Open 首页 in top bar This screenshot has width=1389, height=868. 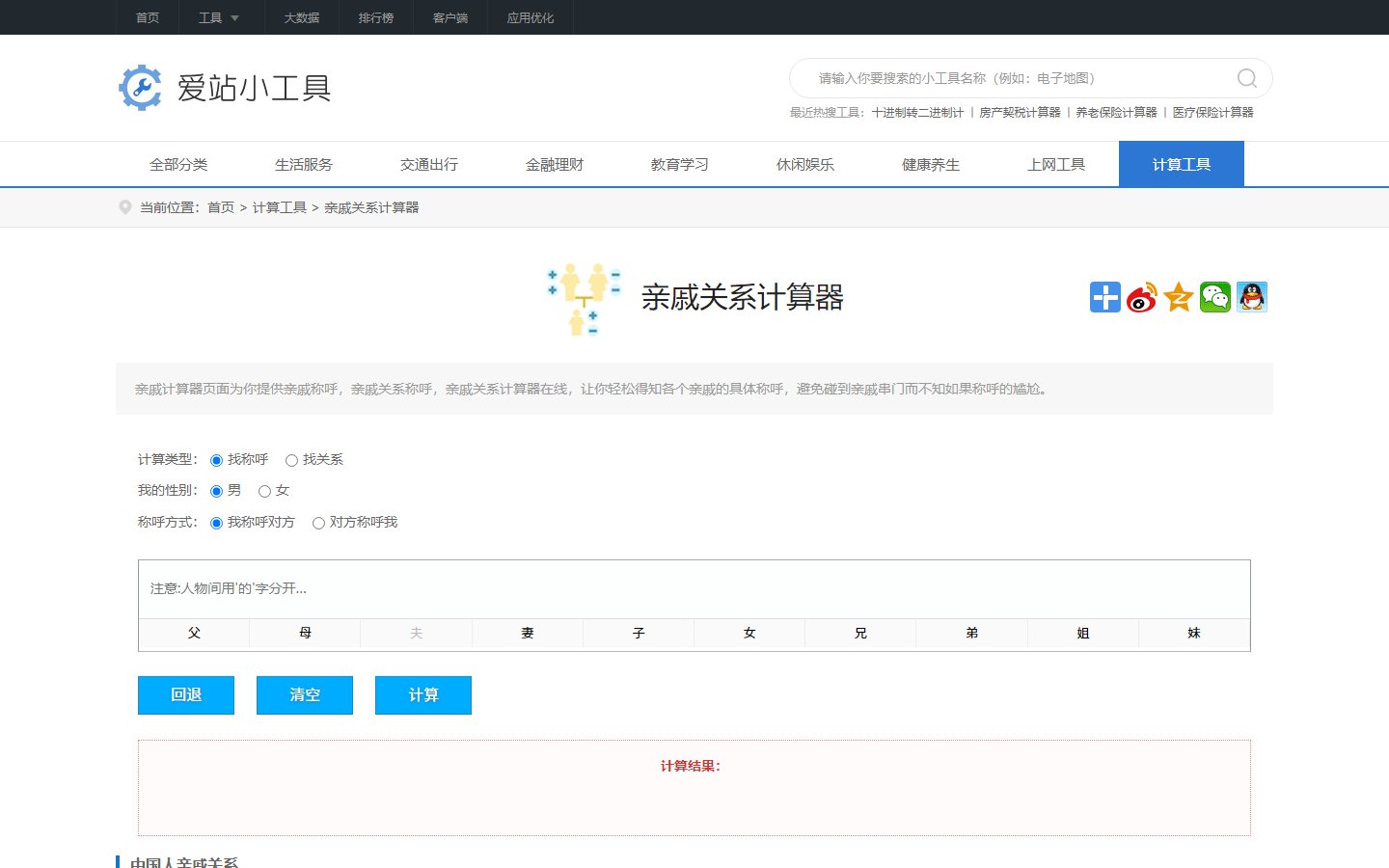point(148,17)
